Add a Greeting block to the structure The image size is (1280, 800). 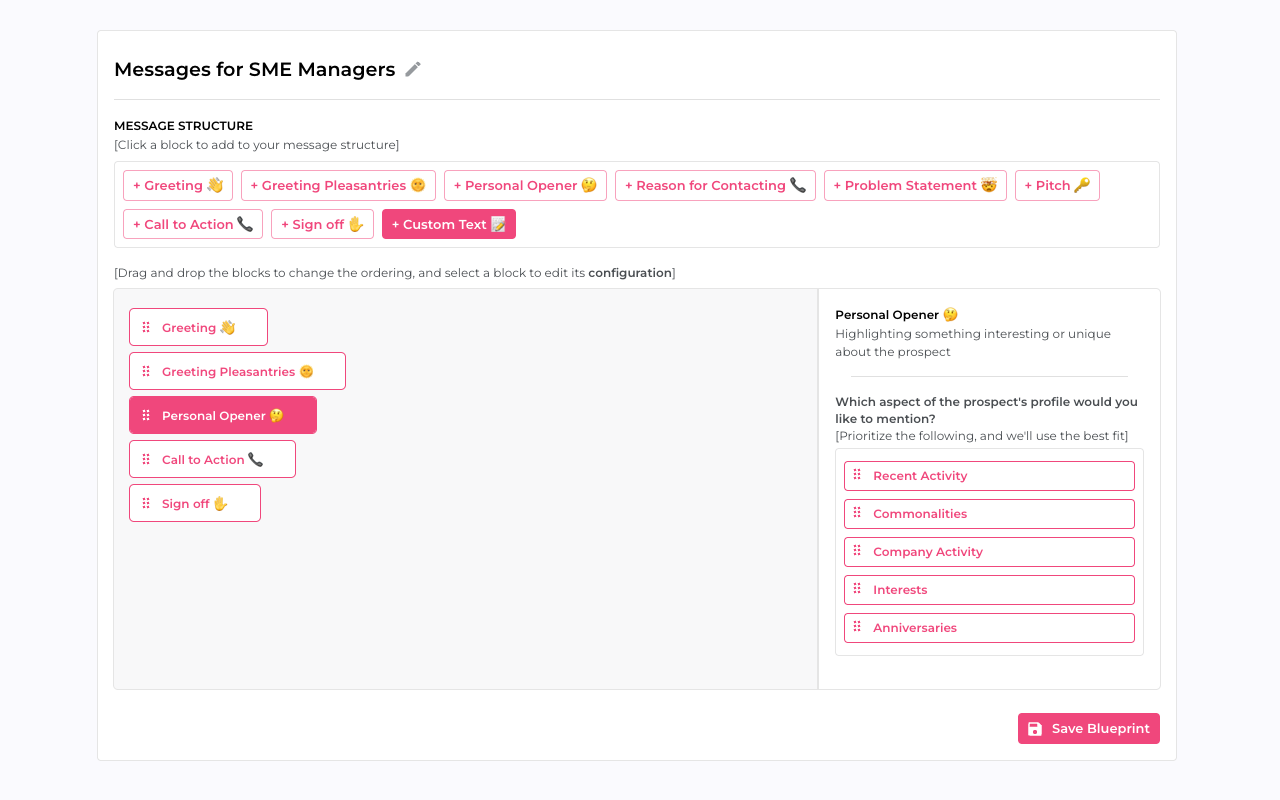[x=178, y=185]
